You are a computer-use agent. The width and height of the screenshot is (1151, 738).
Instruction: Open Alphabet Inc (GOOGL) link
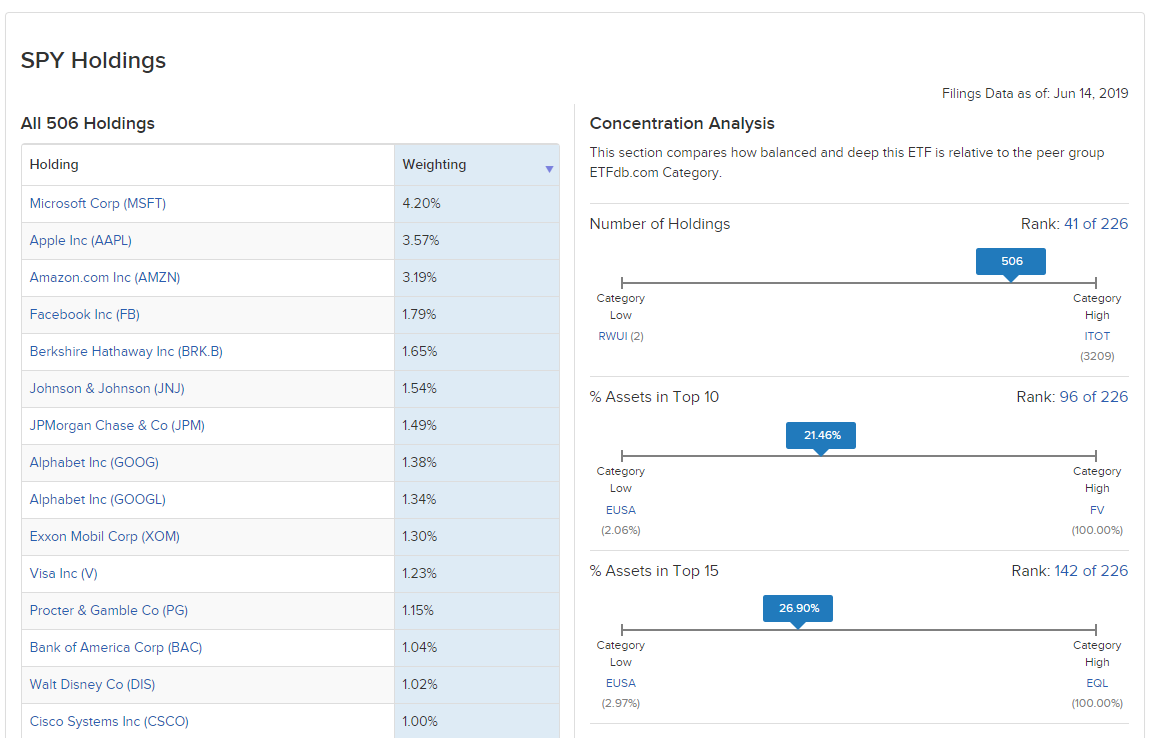pyautogui.click(x=98, y=499)
